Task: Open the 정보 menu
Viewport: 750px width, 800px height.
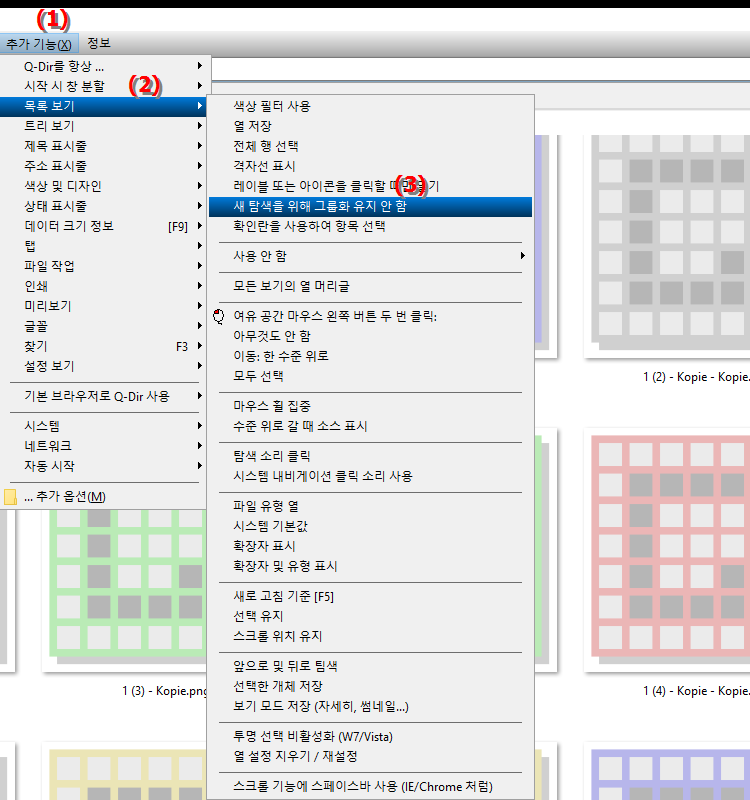Action: [x=98, y=43]
